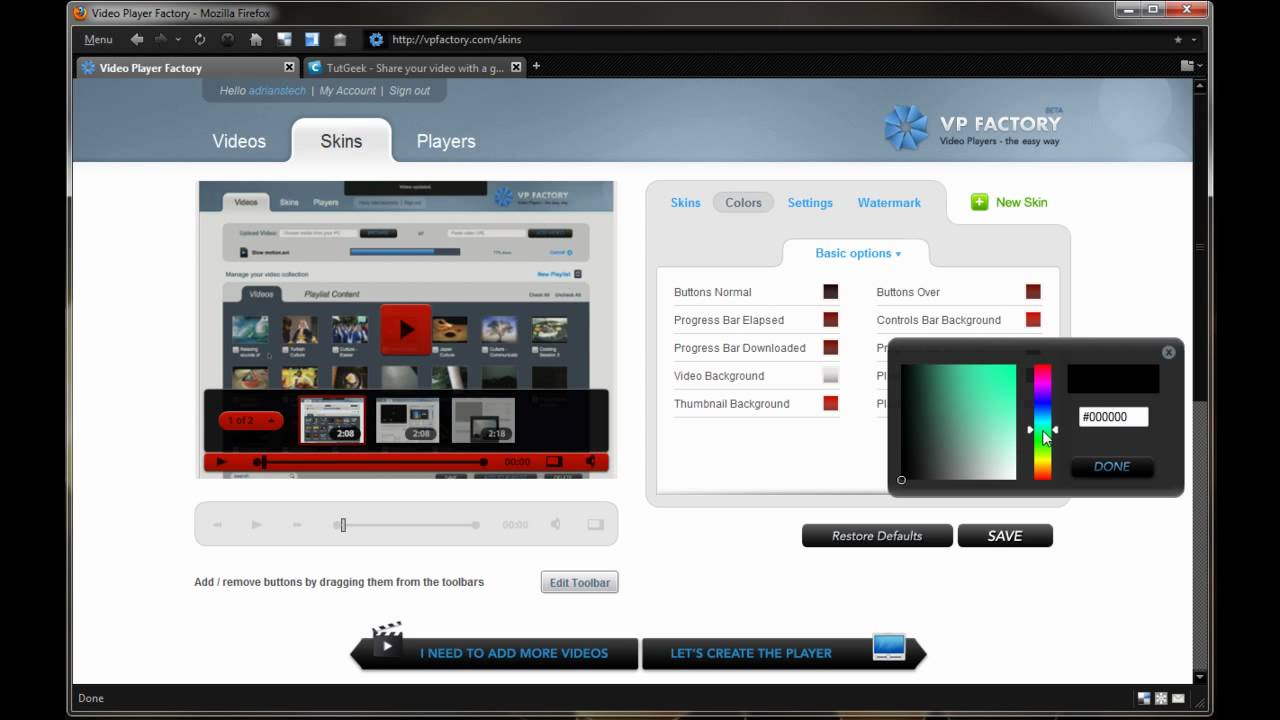Click the fullscreen icon in gray toolbar
This screenshot has height=720, width=1280.
(x=595, y=524)
